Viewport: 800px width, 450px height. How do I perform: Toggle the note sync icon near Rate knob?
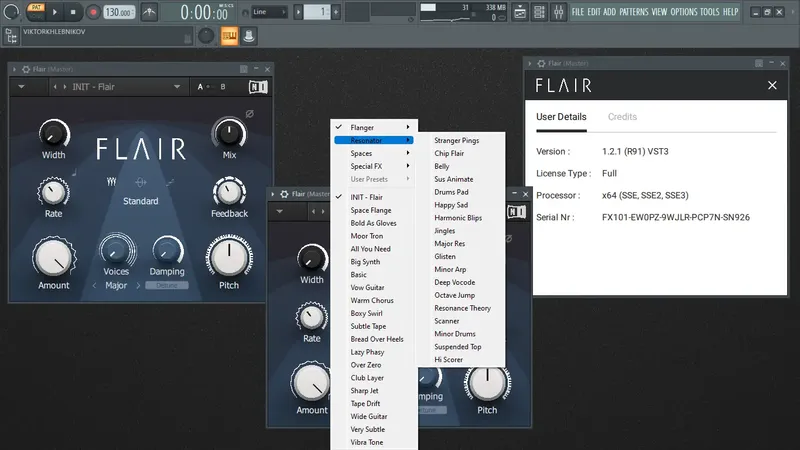pyautogui.click(x=74, y=173)
